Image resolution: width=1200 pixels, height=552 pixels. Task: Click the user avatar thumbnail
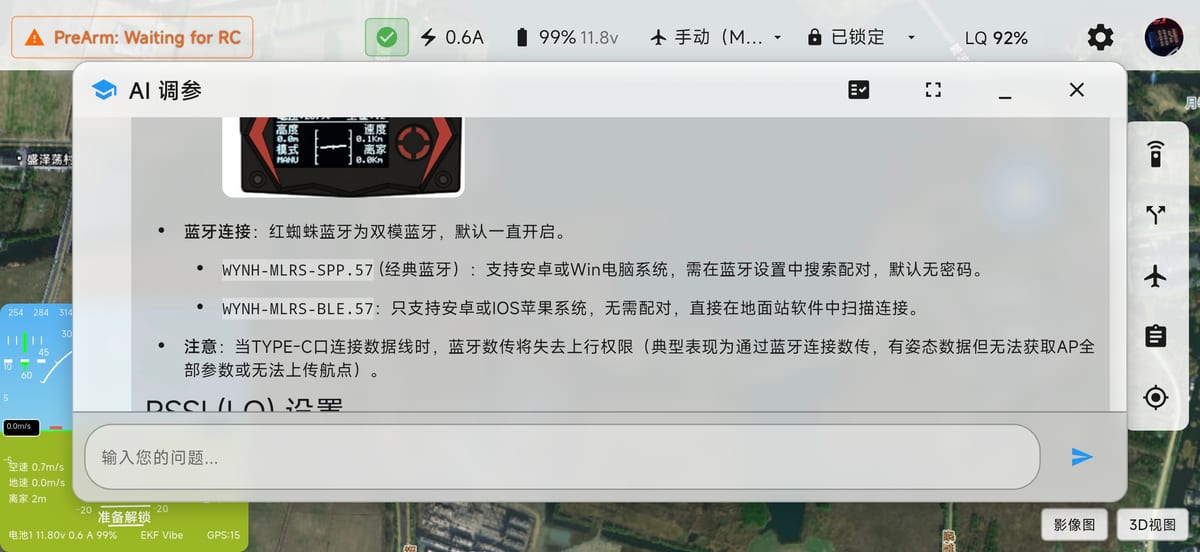tap(1164, 38)
